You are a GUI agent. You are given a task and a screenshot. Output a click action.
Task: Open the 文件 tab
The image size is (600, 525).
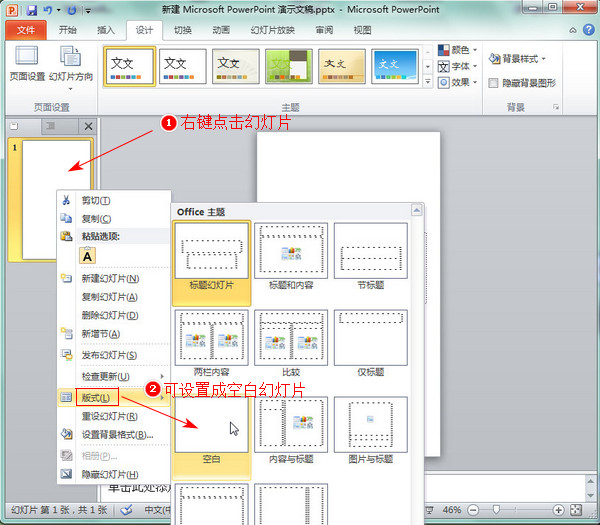26,30
